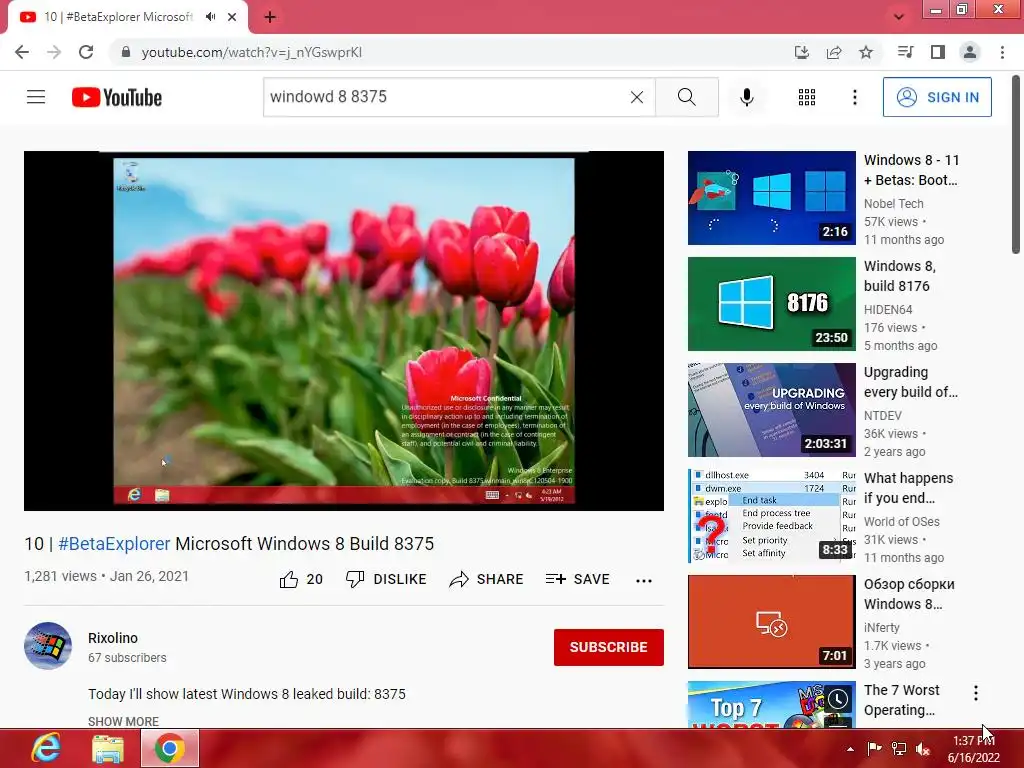Bookmark this page with star icon
This screenshot has height=768, width=1024.
click(x=866, y=52)
